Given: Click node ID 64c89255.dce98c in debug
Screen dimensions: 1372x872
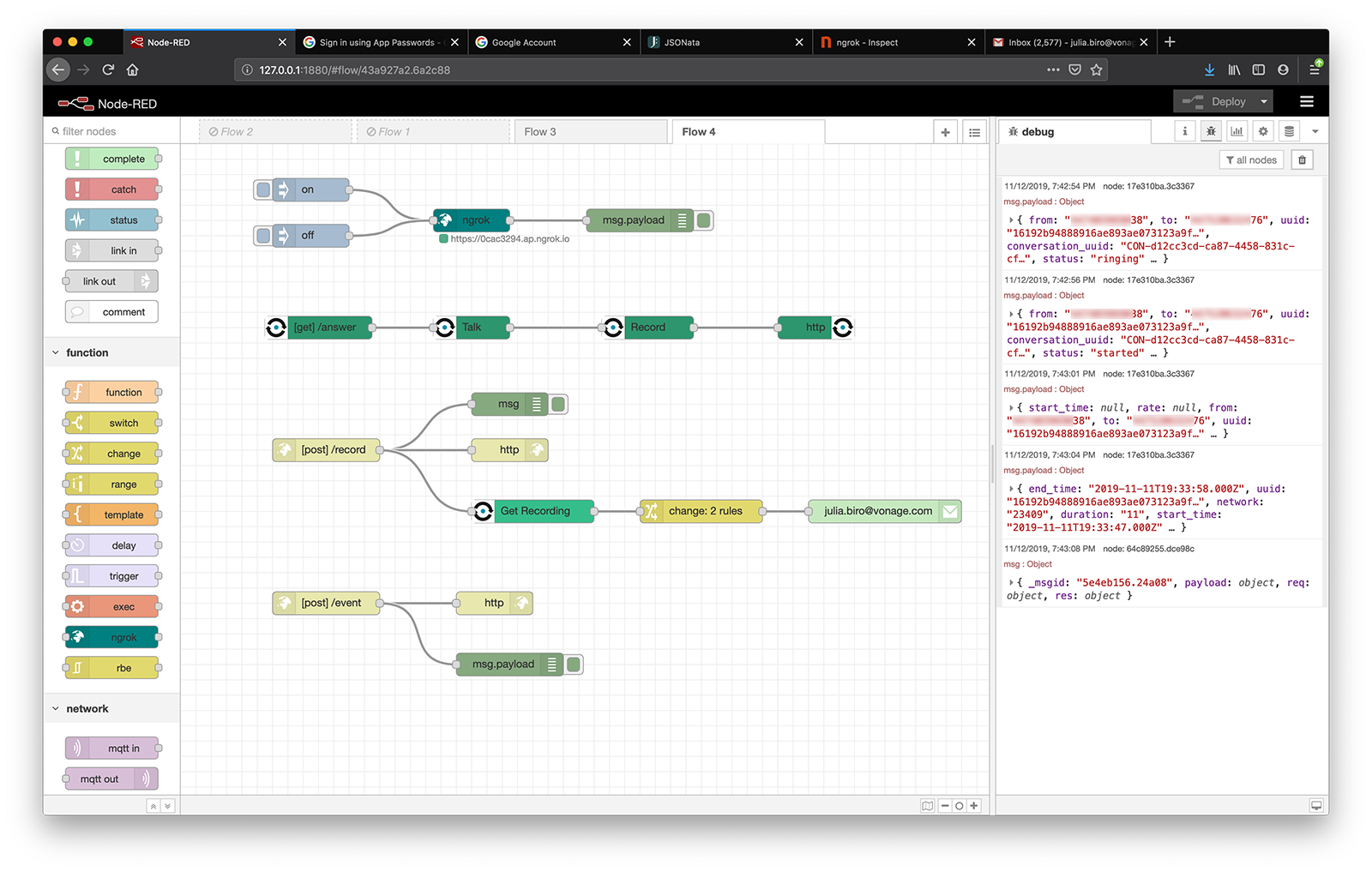Looking at the screenshot, I should (1148, 549).
